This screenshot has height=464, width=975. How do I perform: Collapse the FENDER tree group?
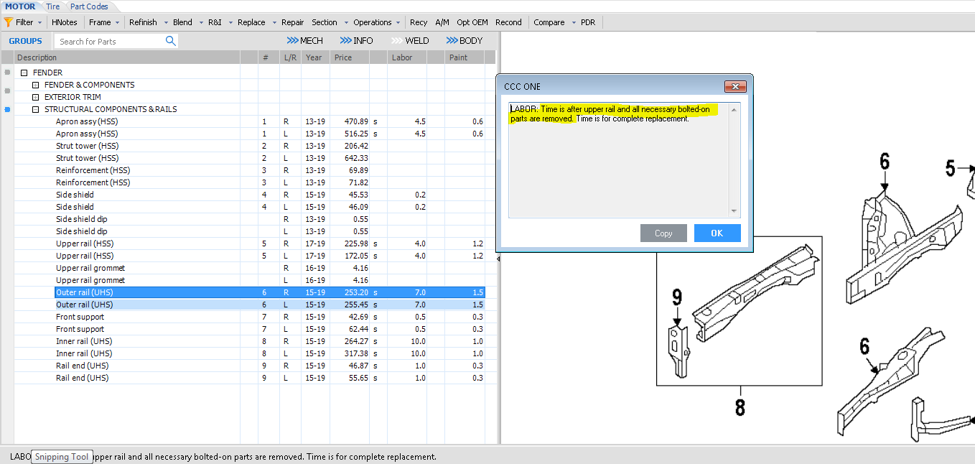[x=24, y=73]
